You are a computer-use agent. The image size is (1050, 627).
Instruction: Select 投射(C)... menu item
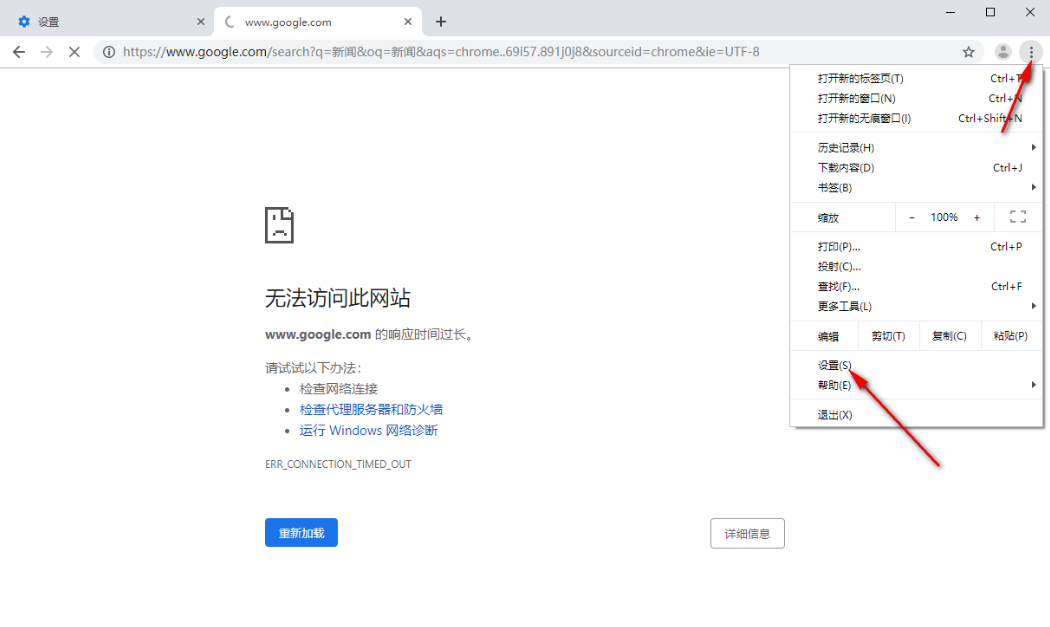point(916,267)
